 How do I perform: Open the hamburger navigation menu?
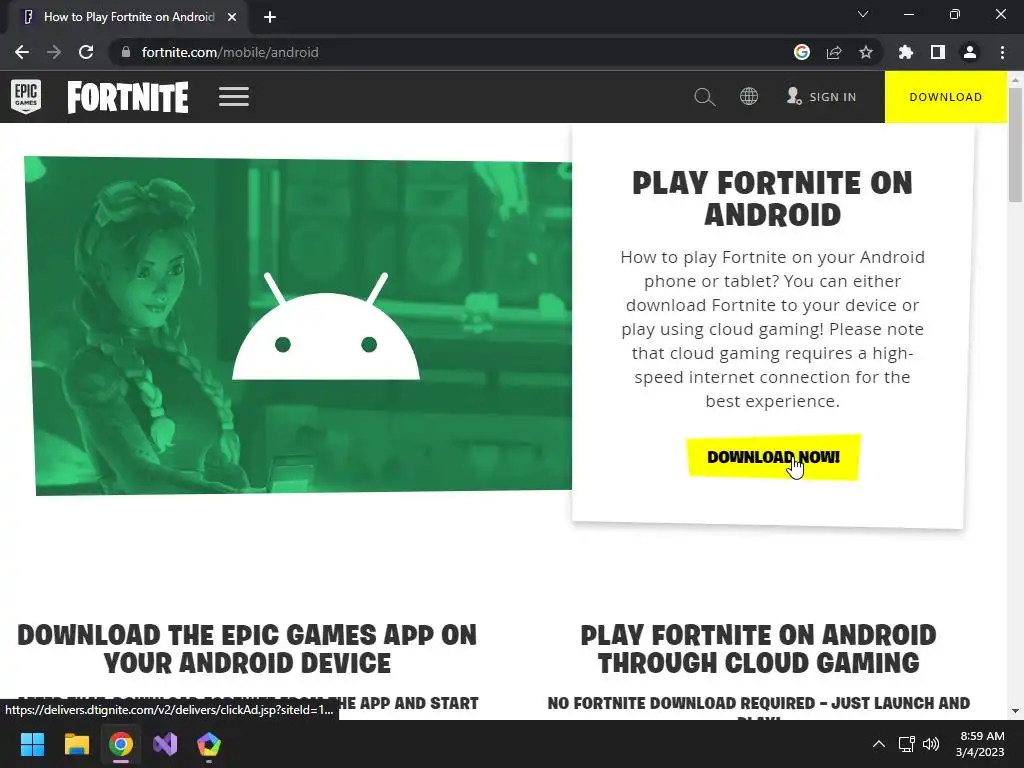[x=234, y=97]
